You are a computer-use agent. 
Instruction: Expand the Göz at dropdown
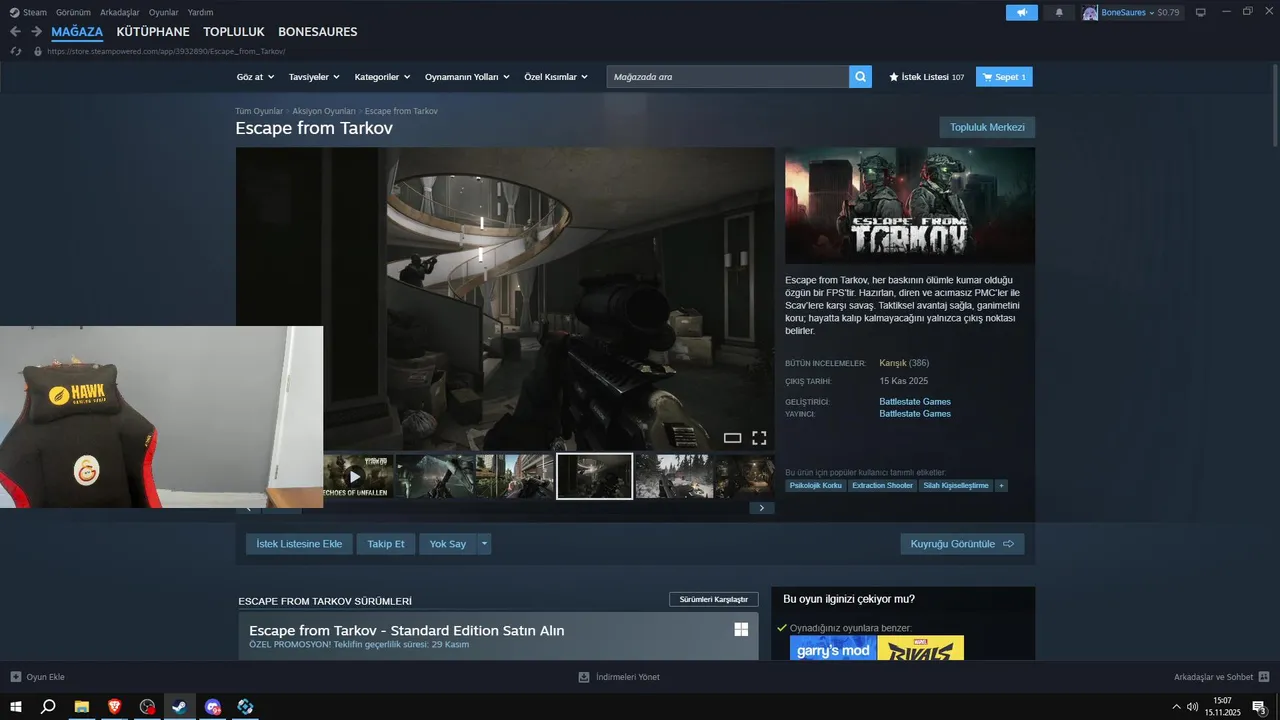[x=255, y=77]
